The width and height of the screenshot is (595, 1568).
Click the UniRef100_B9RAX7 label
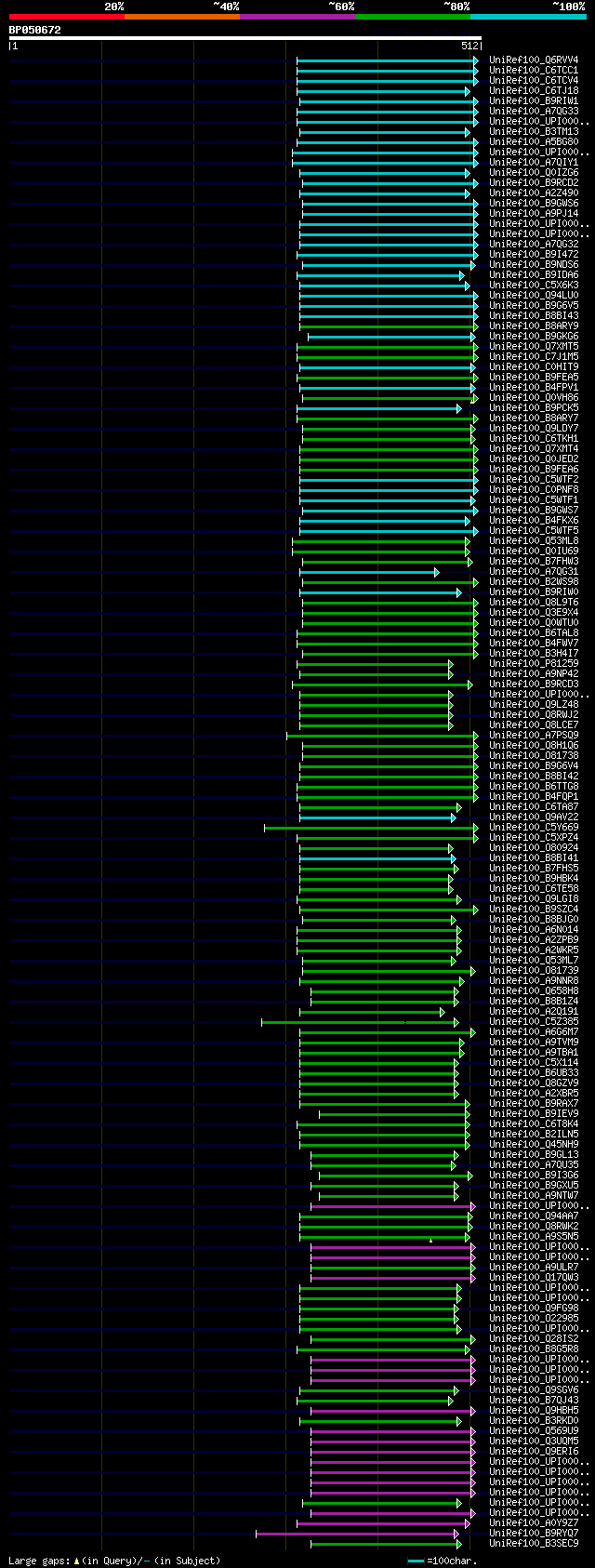click(534, 1103)
